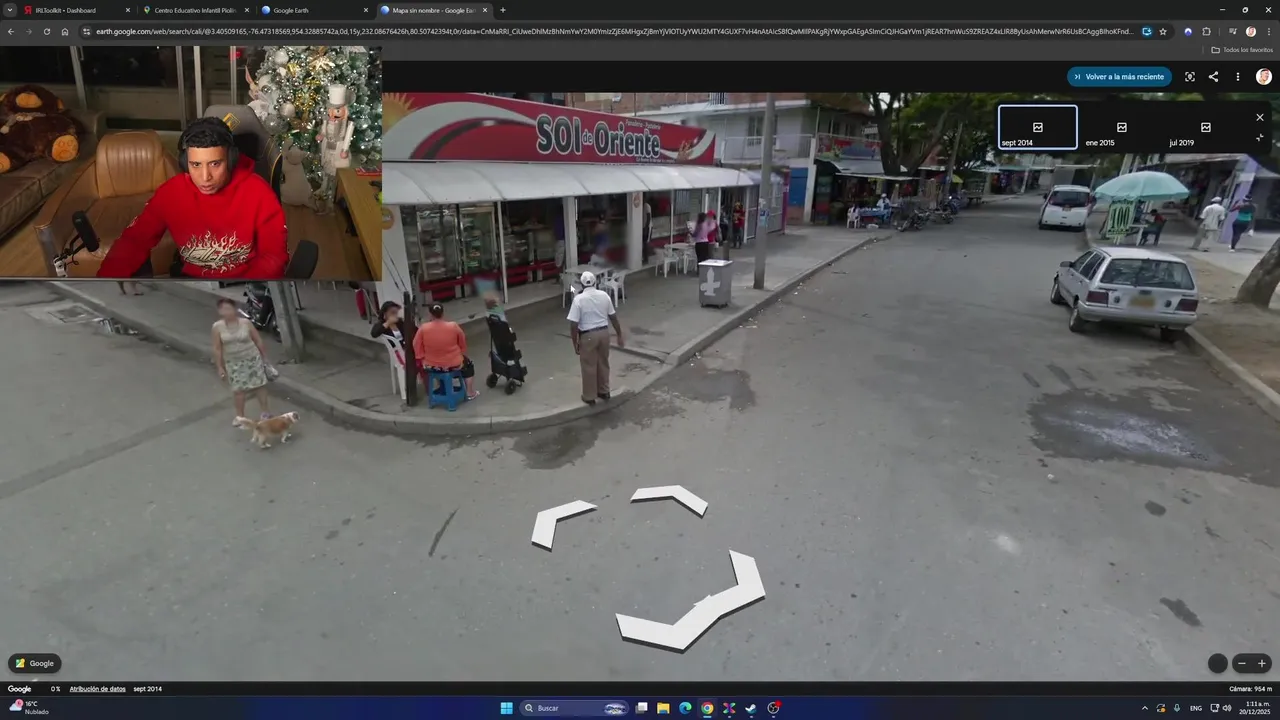View site information icon in address bar

(87, 31)
